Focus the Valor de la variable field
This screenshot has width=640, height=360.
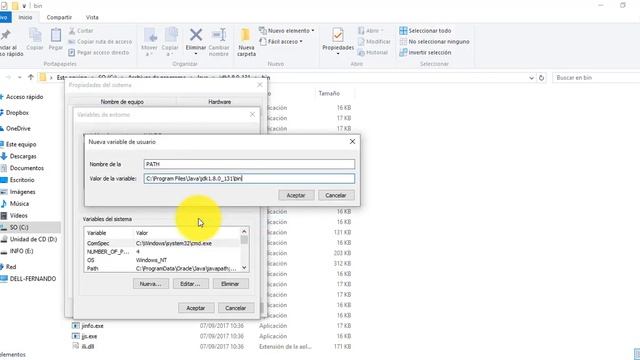pos(249,178)
